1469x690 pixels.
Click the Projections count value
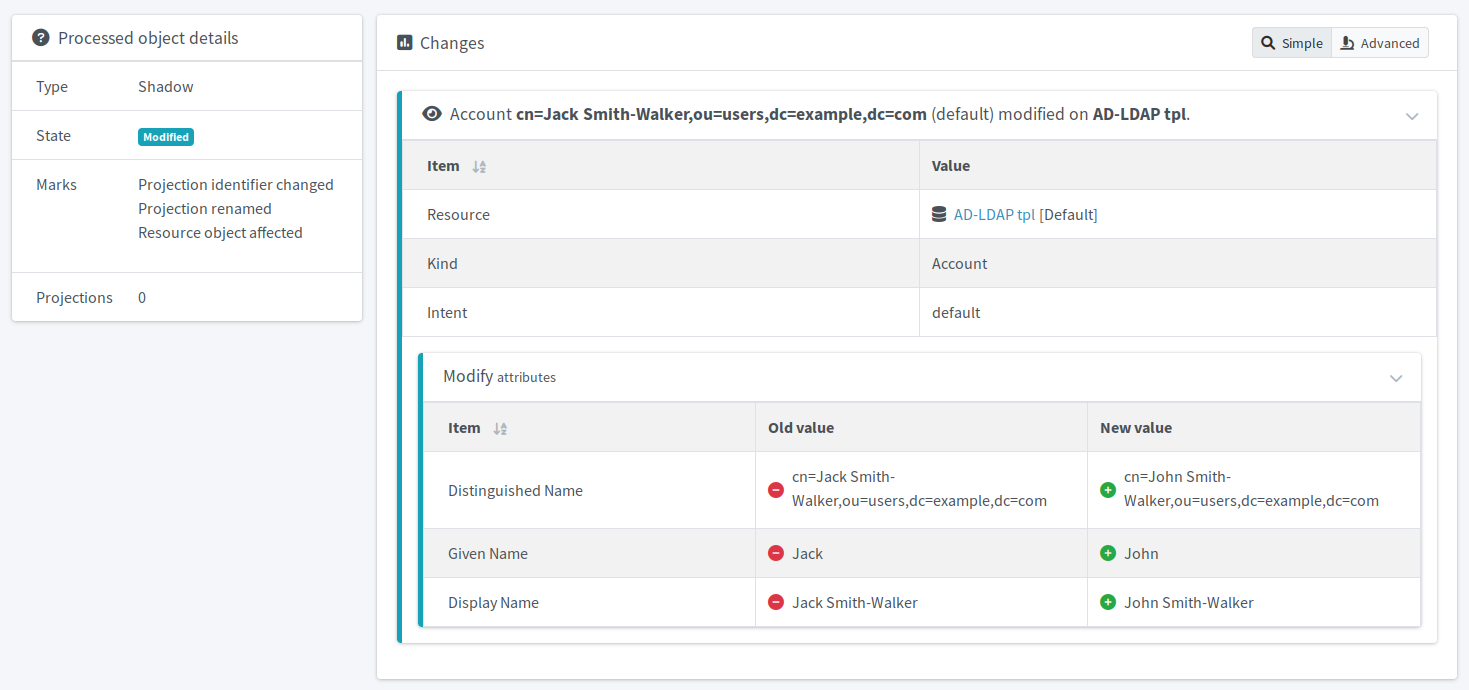tap(141, 297)
